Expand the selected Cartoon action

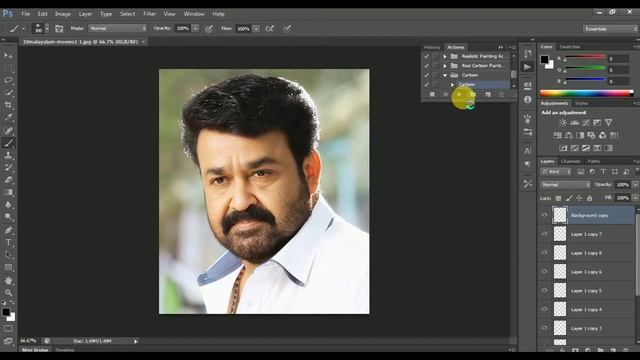tap(452, 84)
